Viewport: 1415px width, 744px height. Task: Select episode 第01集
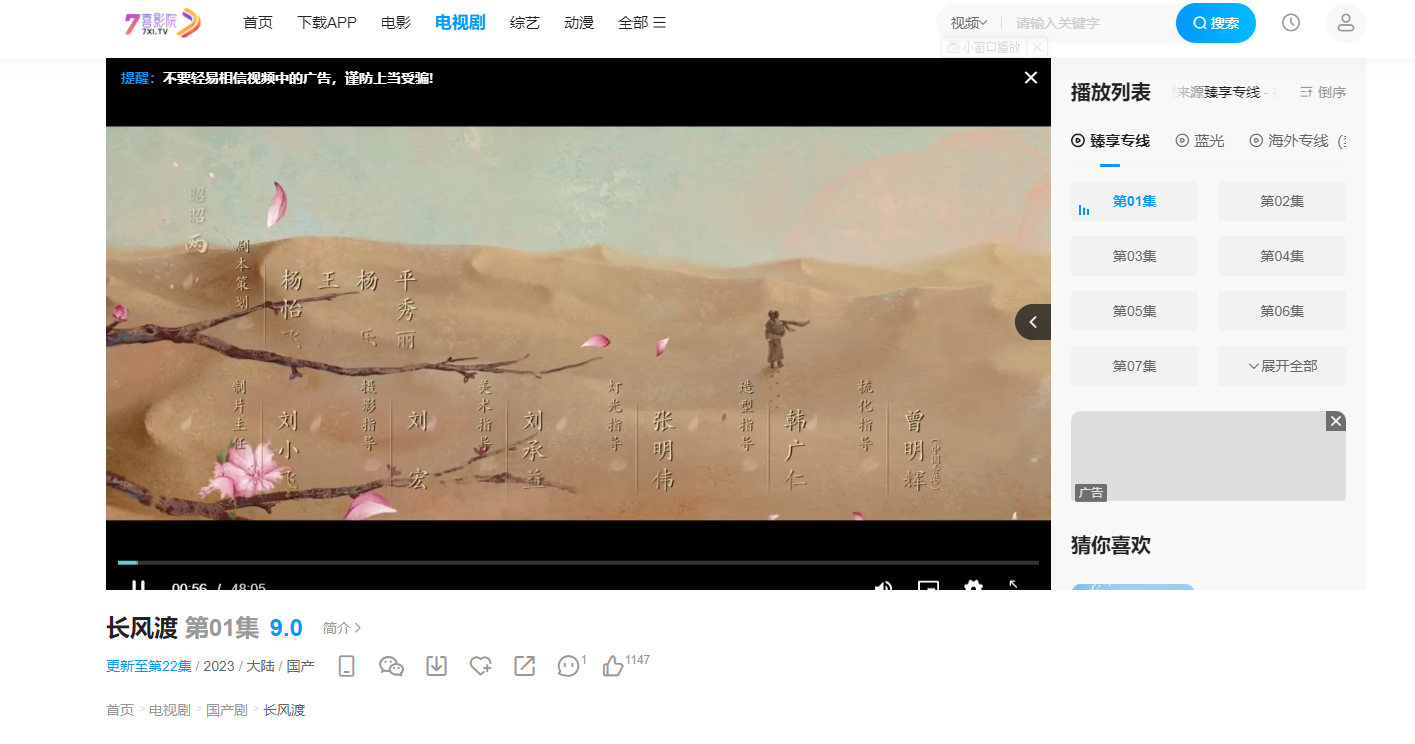[1134, 201]
